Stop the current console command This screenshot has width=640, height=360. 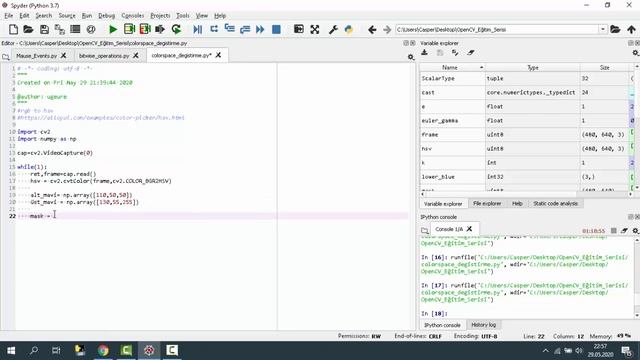point(613,231)
